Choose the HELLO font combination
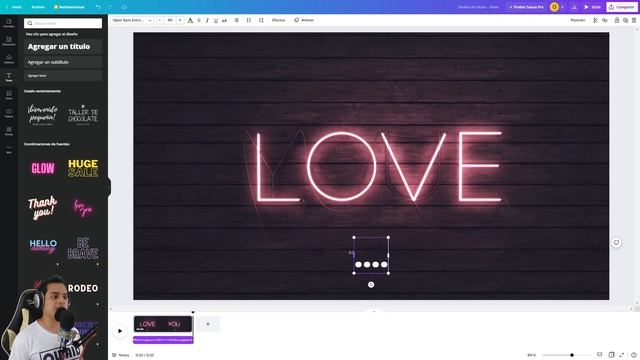This screenshot has width=640, height=360. pos(43,247)
